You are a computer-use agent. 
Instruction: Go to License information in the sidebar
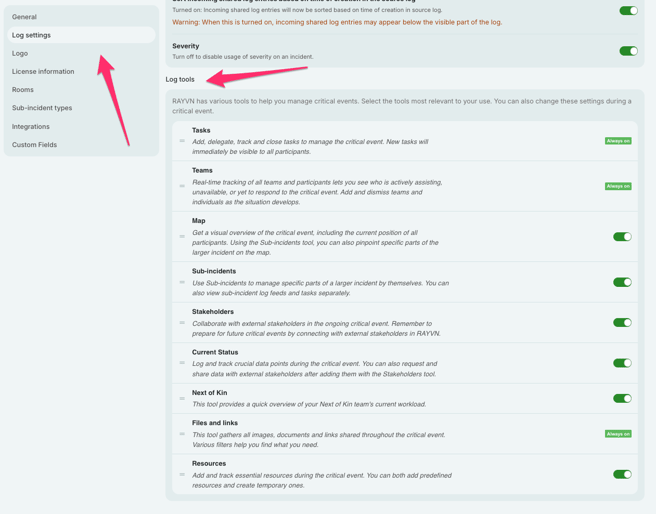pyautogui.click(x=43, y=72)
